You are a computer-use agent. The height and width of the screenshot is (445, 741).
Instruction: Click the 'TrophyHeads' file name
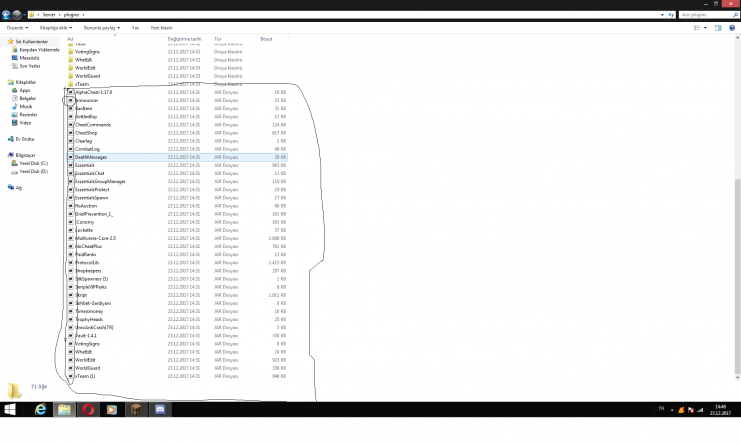[89, 319]
